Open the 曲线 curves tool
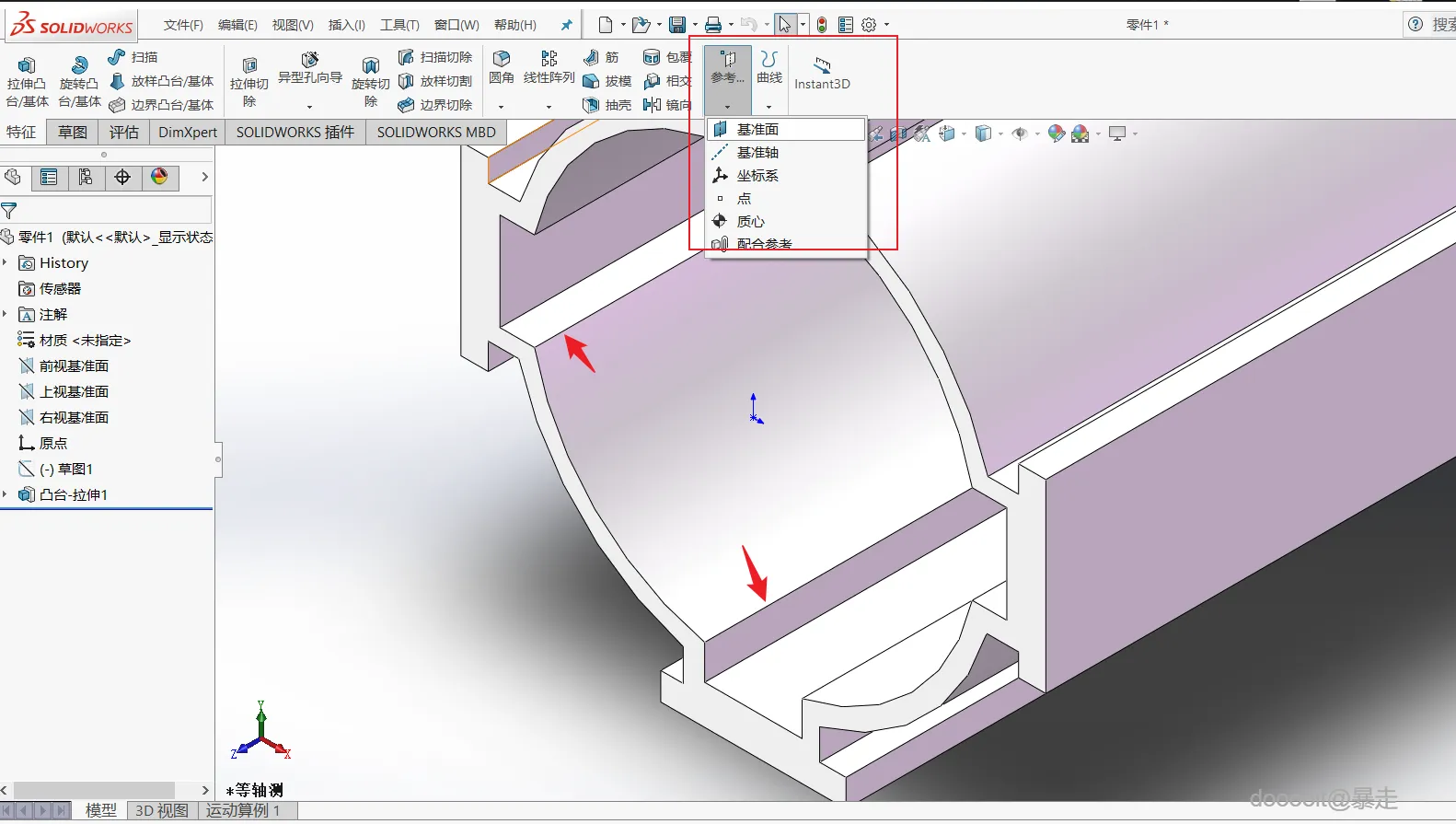1456x824 pixels. [769, 67]
